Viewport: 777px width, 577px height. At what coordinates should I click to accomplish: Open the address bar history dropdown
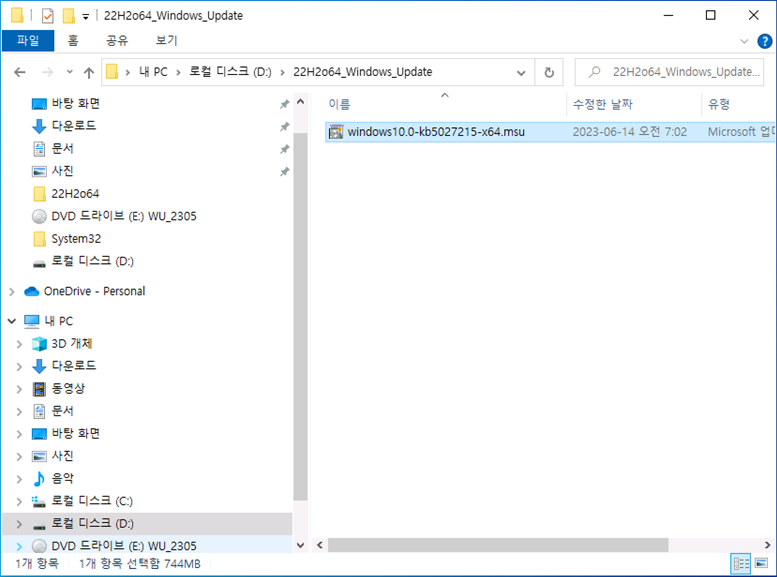[x=521, y=73]
